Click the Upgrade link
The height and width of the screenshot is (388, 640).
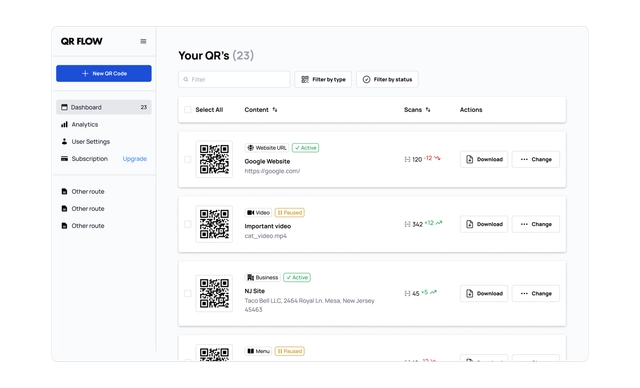point(135,159)
